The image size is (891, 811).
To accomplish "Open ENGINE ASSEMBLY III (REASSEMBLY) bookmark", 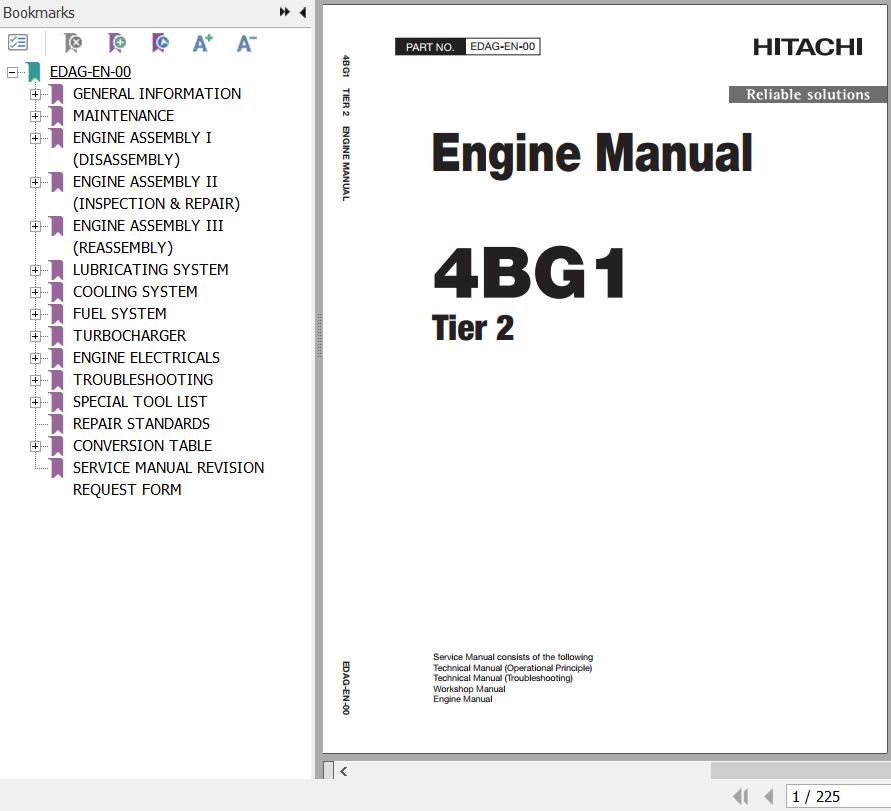I will click(x=148, y=237).
